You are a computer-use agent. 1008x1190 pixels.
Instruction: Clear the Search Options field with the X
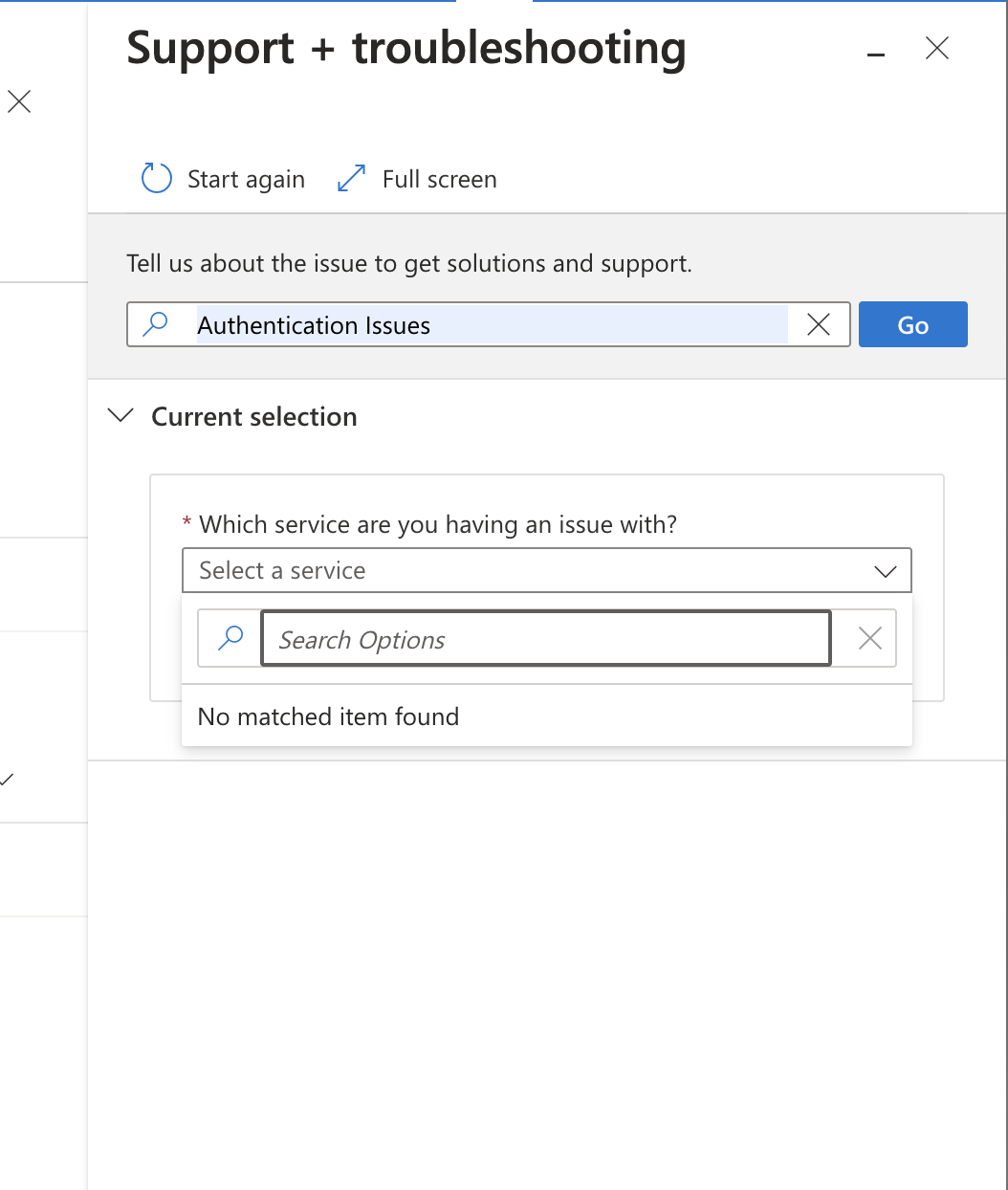(868, 637)
